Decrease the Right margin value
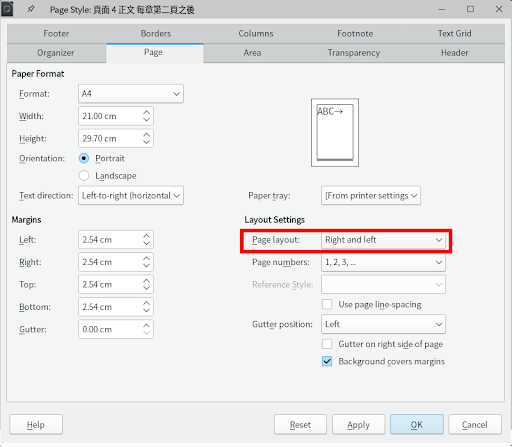The image size is (512, 447). pyautogui.click(x=147, y=266)
